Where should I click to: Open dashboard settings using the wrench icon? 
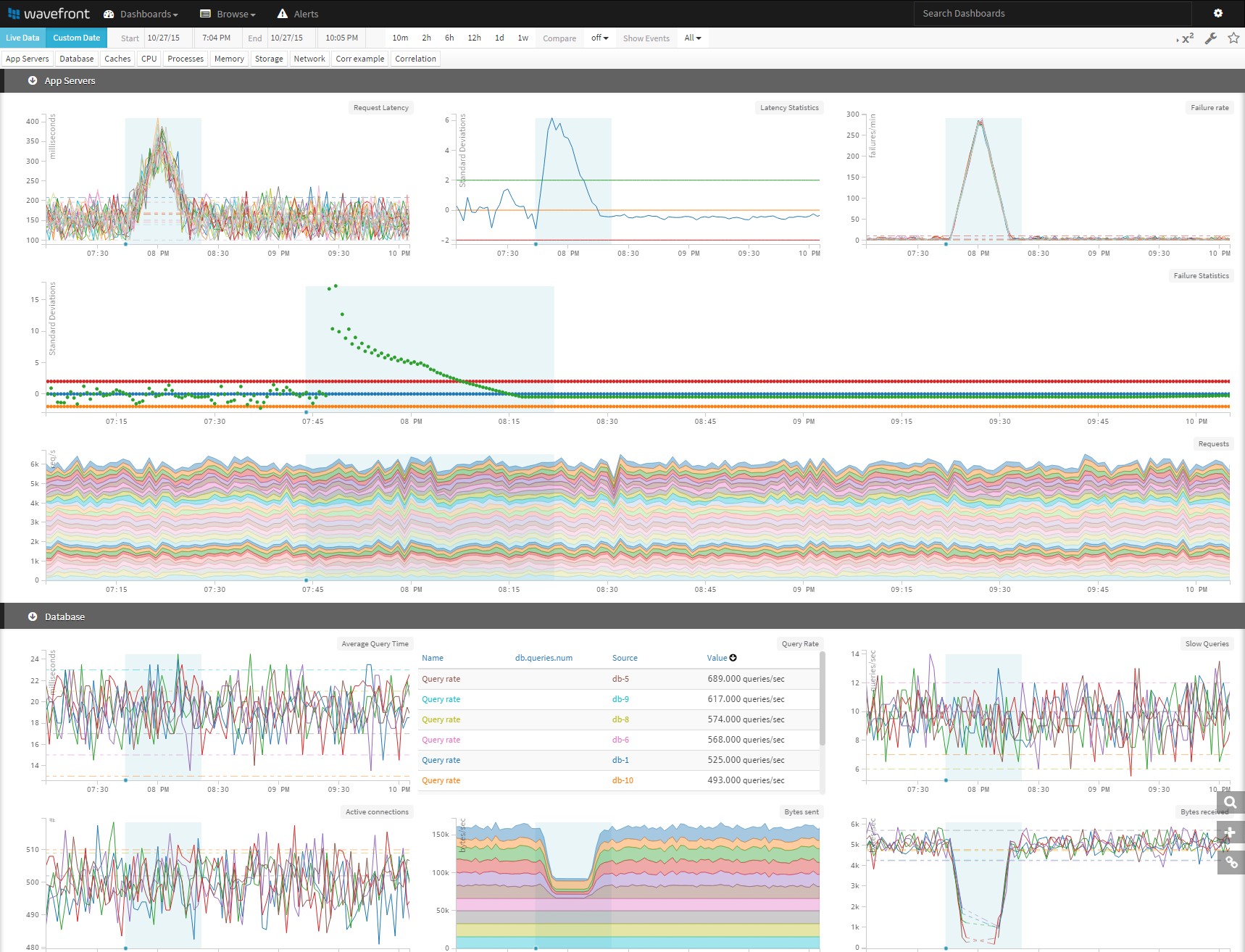click(1210, 38)
